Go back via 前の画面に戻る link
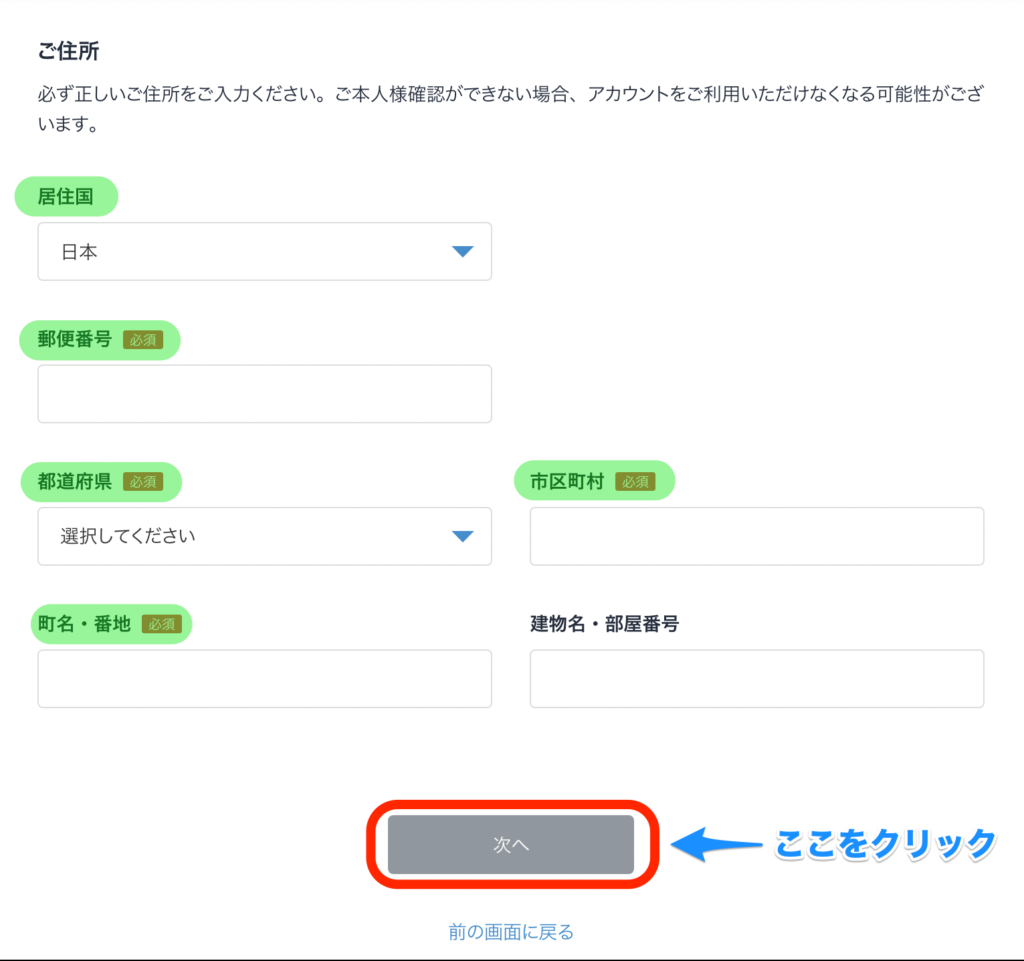The image size is (1024, 961). coord(511,932)
